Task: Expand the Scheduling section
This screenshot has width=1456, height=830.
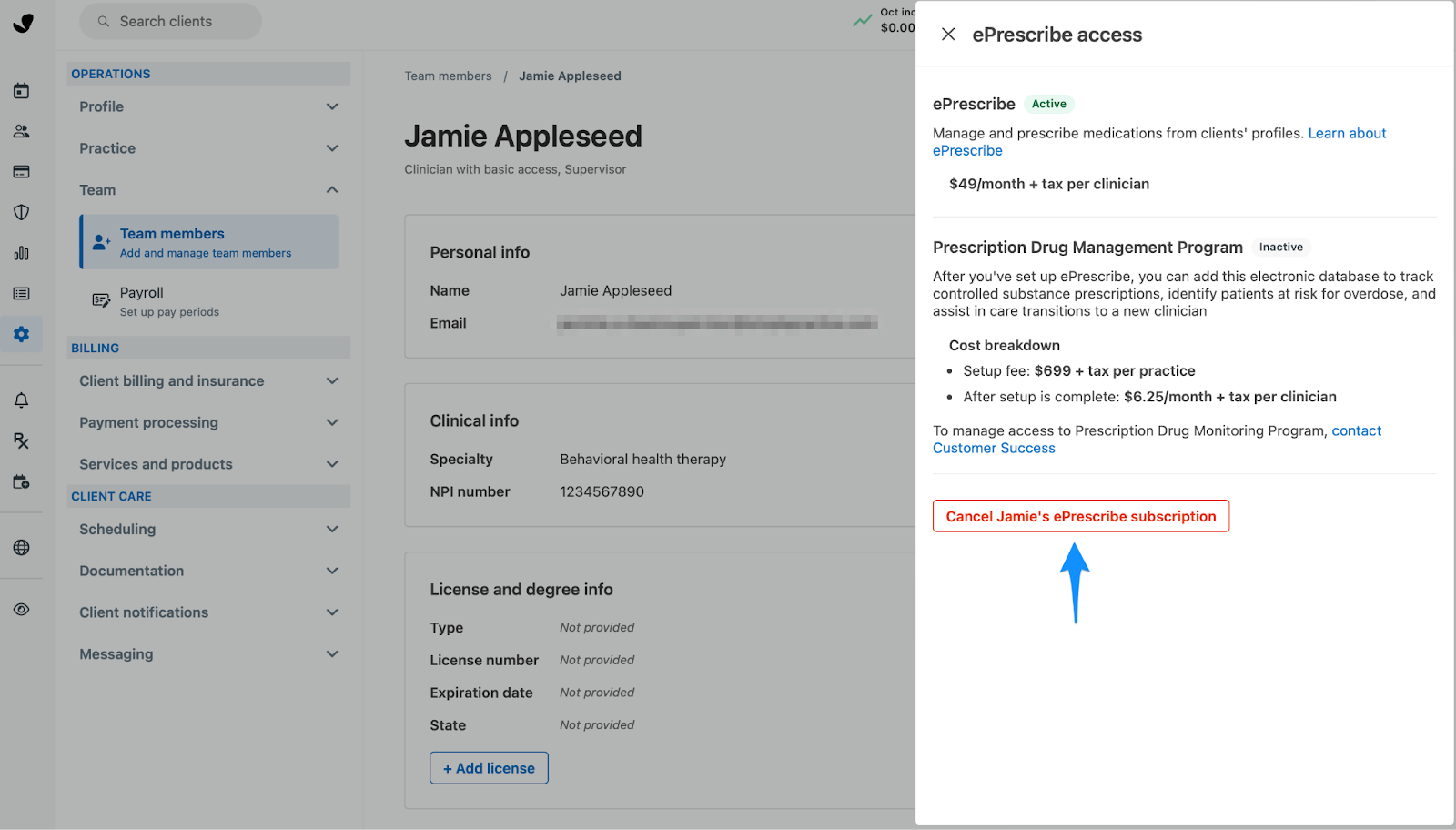Action: 208,530
